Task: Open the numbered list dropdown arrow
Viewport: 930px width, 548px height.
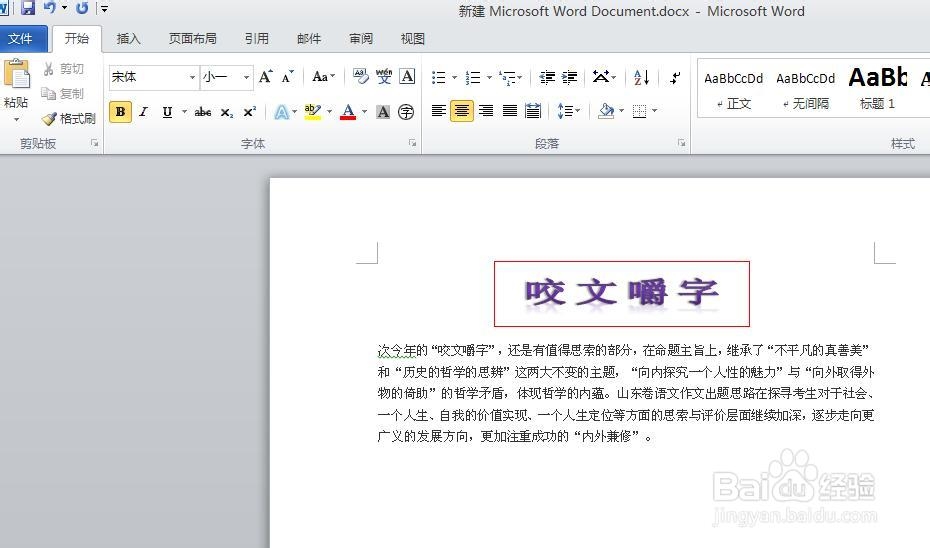Action: [489, 78]
